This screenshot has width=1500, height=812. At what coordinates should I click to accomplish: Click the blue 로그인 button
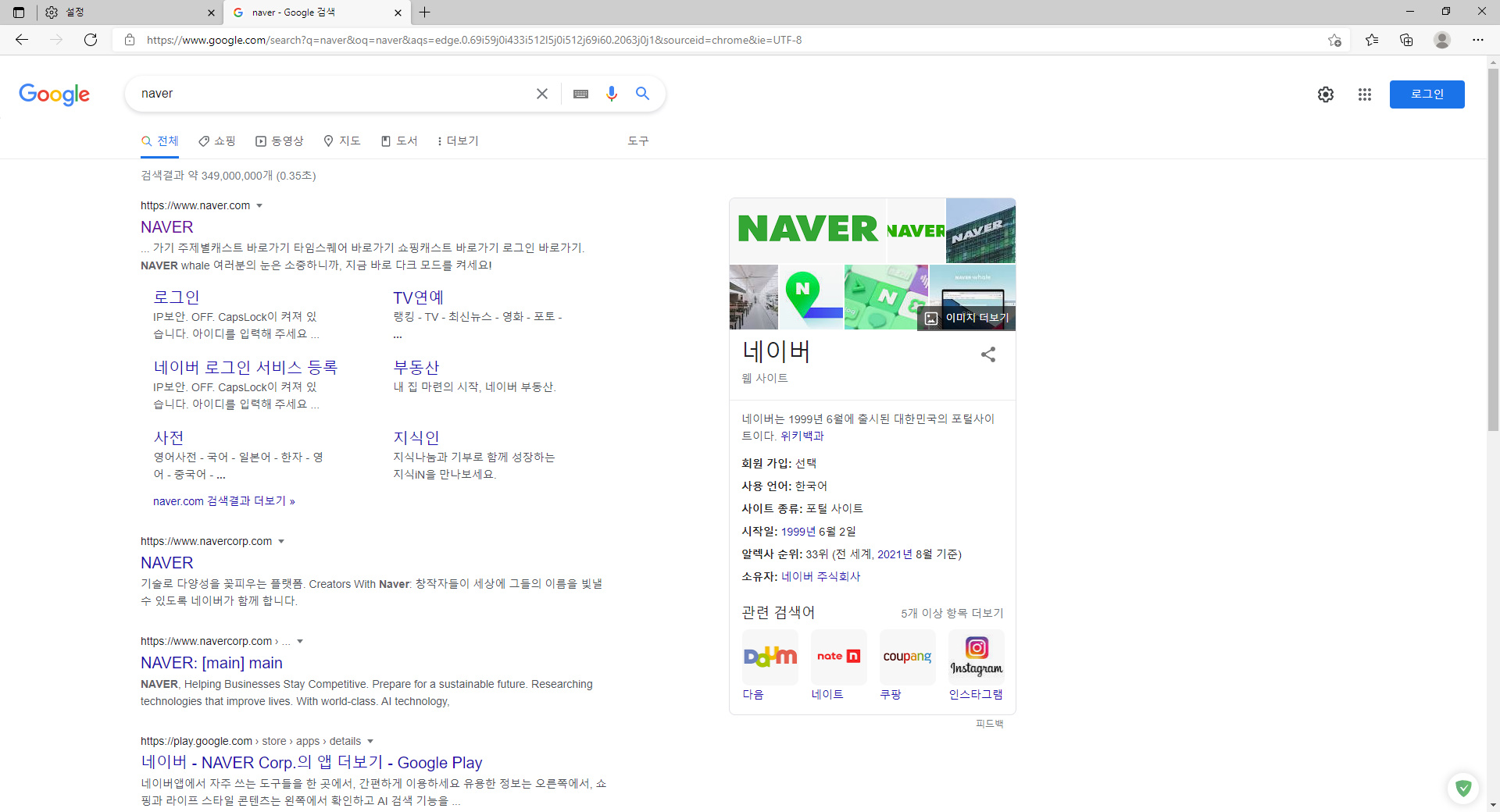(1427, 94)
